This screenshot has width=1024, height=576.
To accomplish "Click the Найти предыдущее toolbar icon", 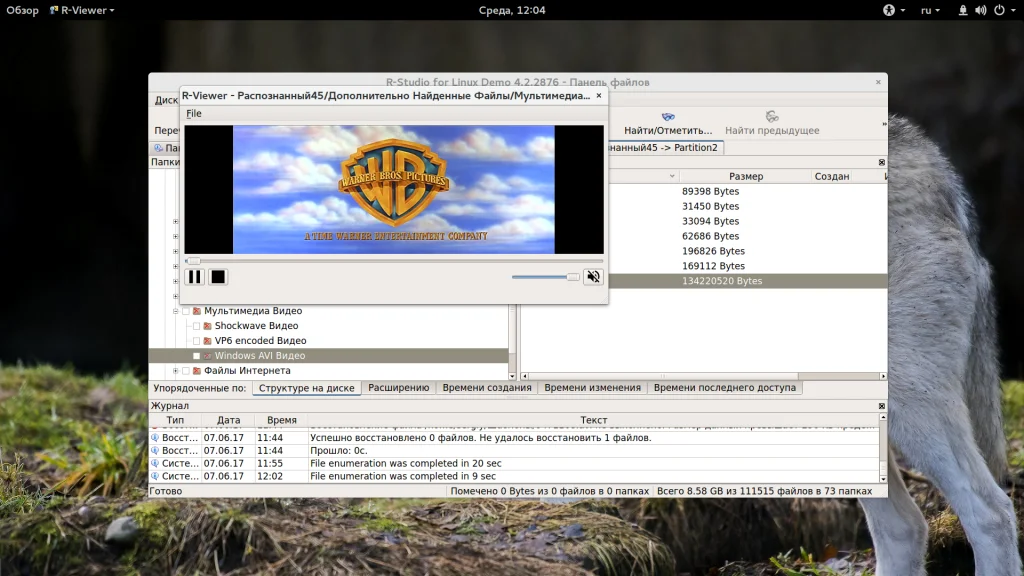I will pyautogui.click(x=772, y=117).
